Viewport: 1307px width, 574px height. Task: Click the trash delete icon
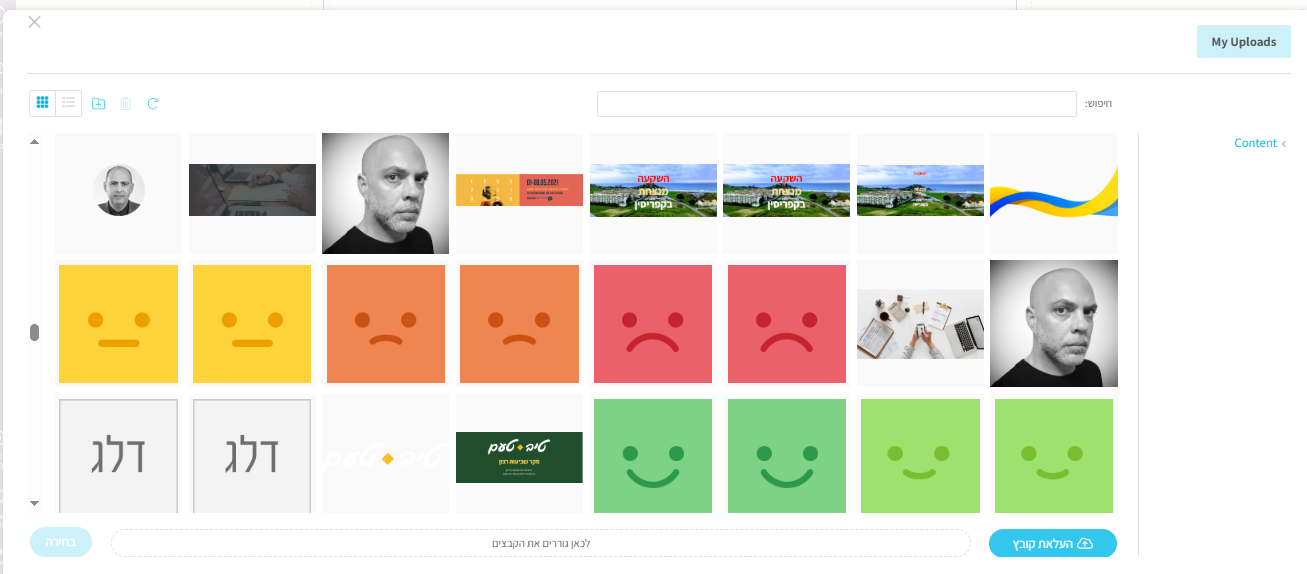125,103
